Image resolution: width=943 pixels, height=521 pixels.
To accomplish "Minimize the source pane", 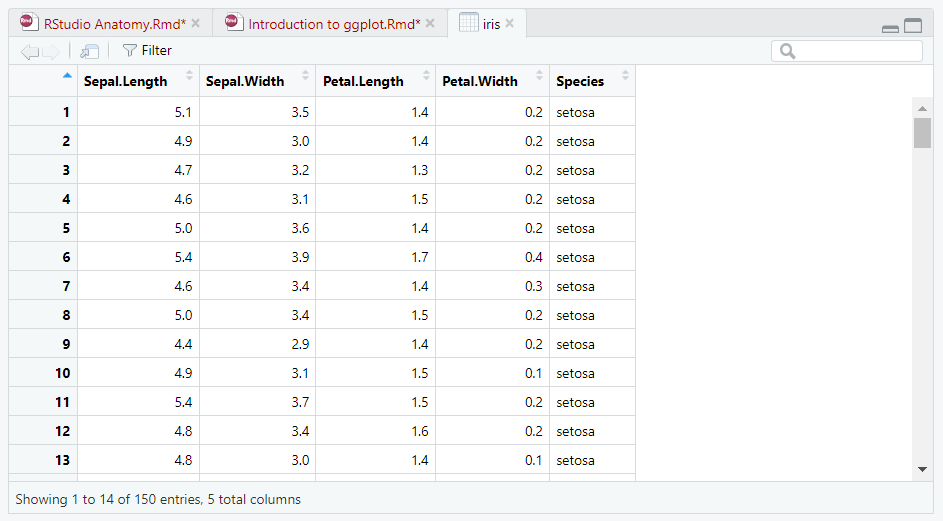I will 890,28.
